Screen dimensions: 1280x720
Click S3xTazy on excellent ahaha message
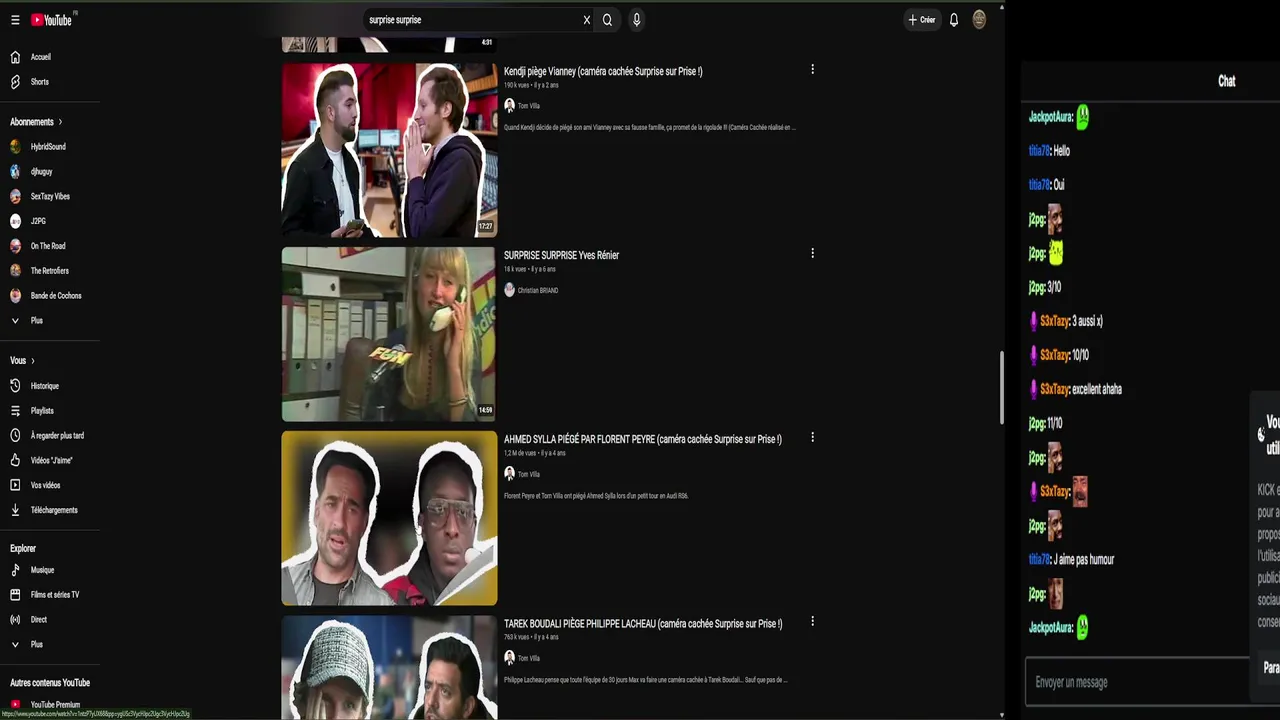pyautogui.click(x=1054, y=390)
